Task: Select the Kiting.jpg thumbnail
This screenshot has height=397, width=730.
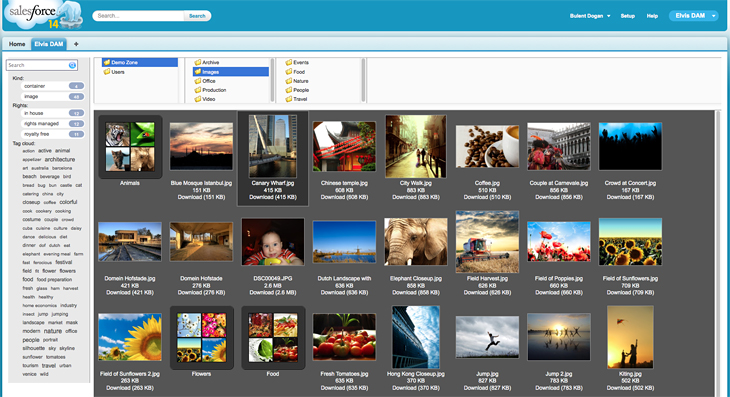Action: point(630,337)
